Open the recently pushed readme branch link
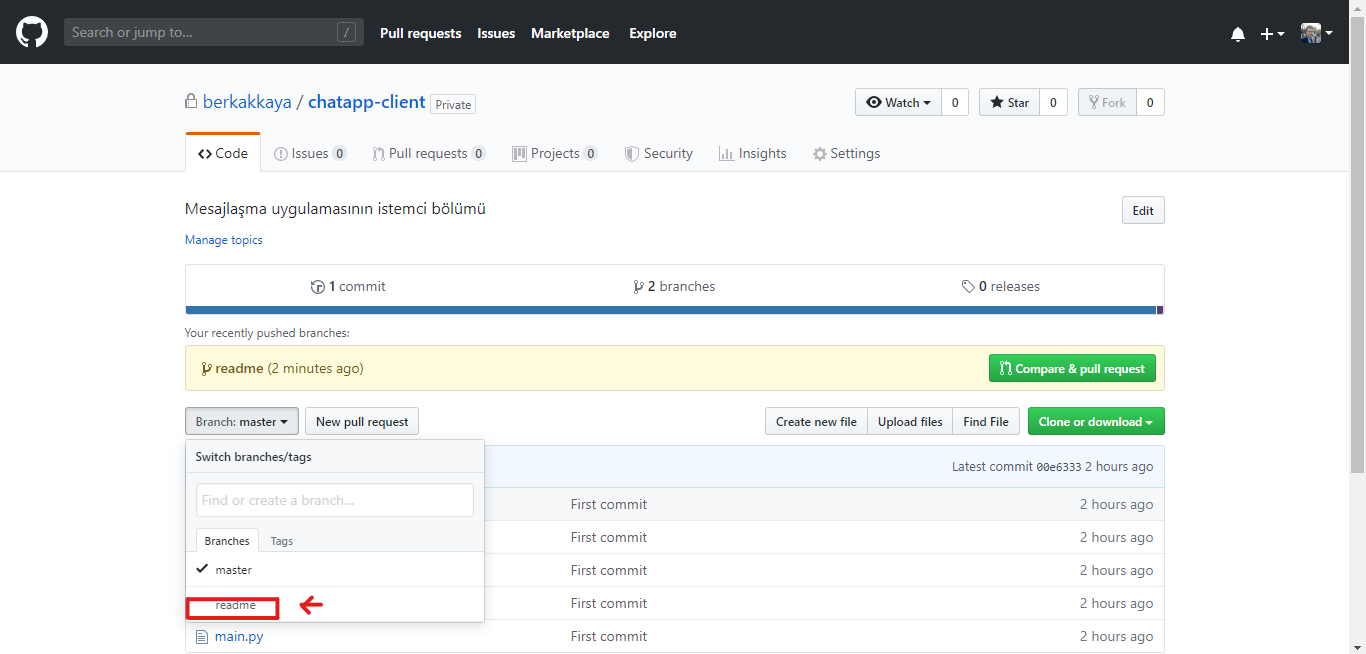 coord(239,368)
